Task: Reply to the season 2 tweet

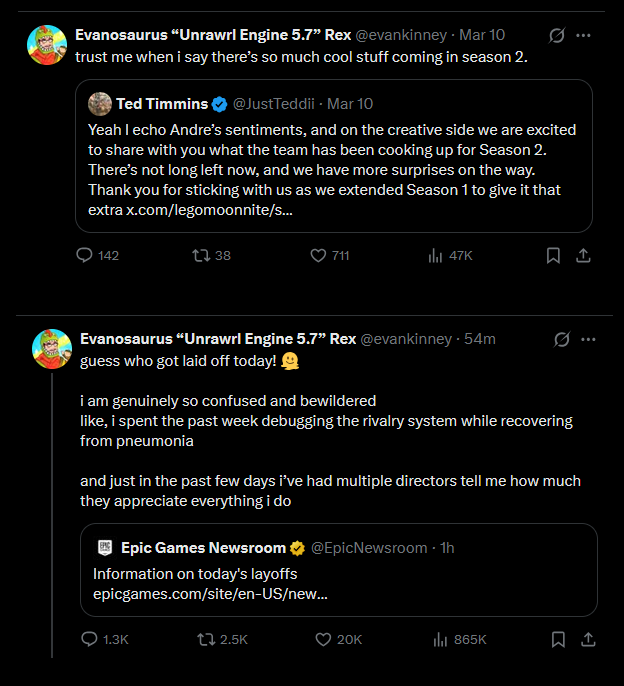Action: [x=85, y=256]
